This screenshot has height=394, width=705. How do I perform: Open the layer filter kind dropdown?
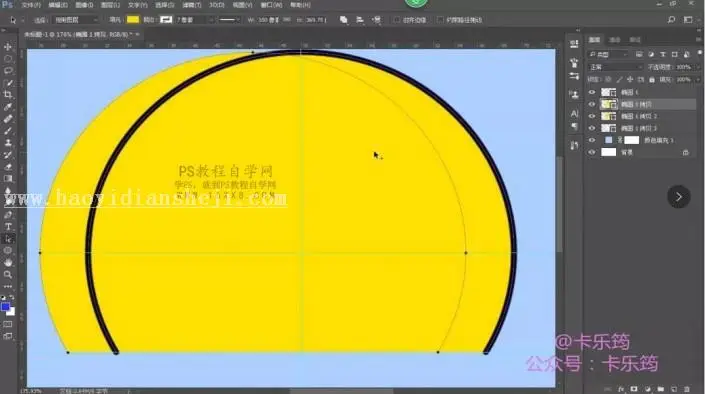pyautogui.click(x=608, y=54)
